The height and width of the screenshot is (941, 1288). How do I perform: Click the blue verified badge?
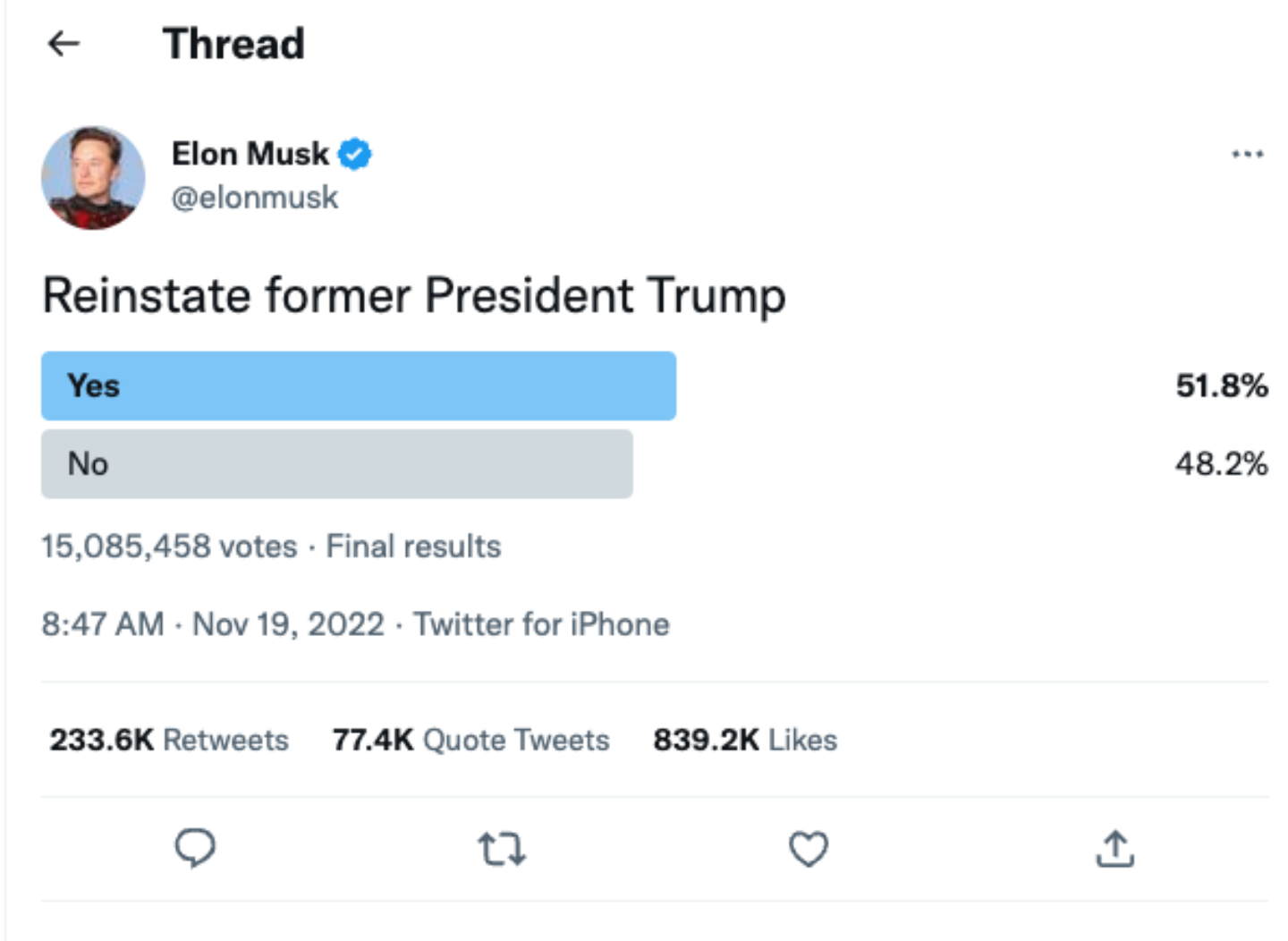[355, 154]
